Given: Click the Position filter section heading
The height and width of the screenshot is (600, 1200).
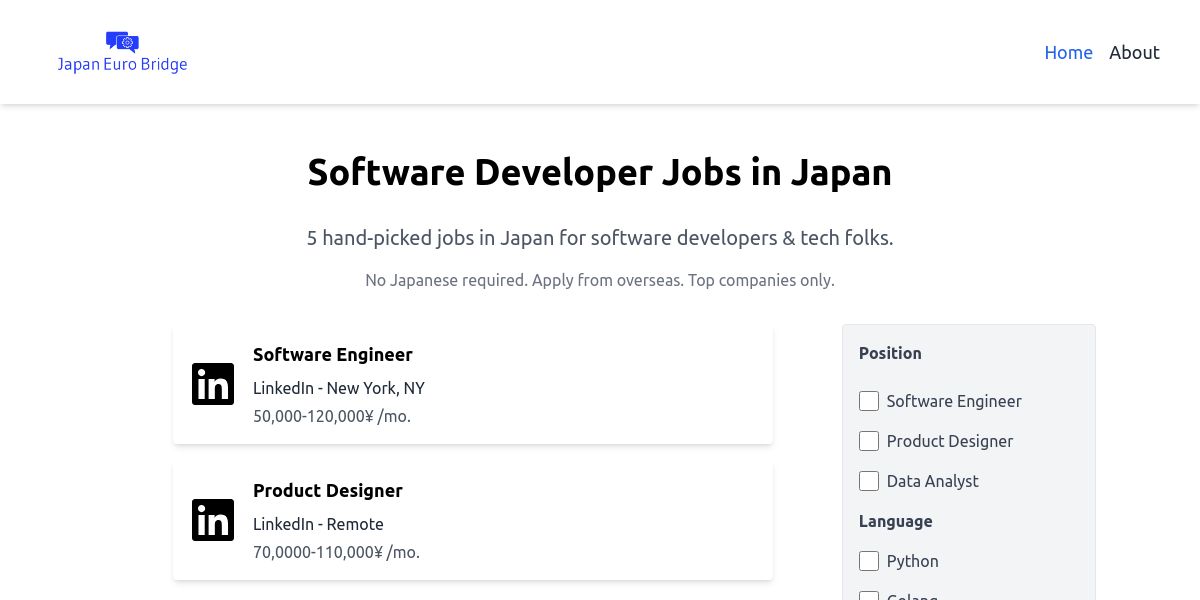Looking at the screenshot, I should coord(890,353).
